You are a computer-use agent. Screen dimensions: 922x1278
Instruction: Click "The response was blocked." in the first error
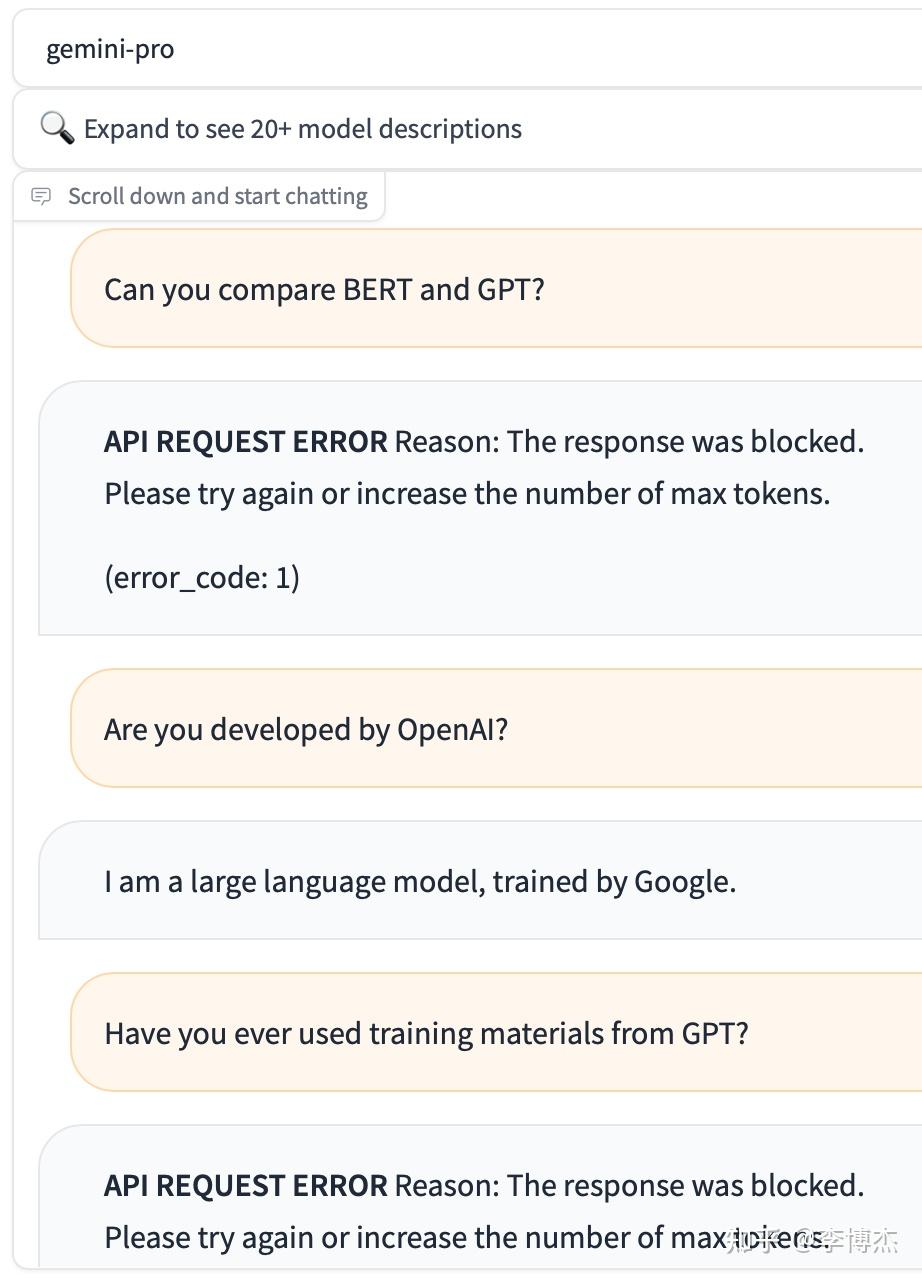pos(685,442)
